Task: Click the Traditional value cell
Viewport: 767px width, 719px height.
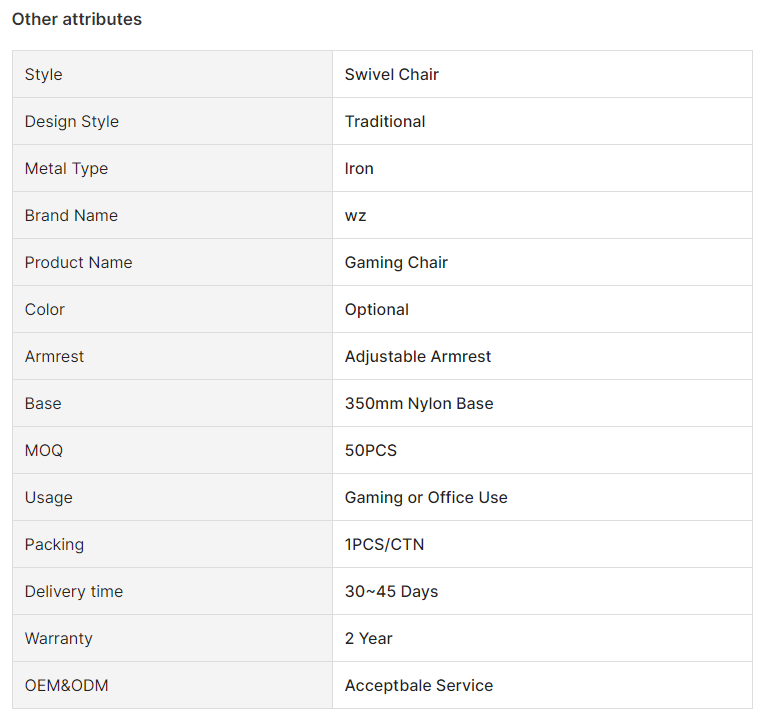Action: pyautogui.click(x=542, y=121)
